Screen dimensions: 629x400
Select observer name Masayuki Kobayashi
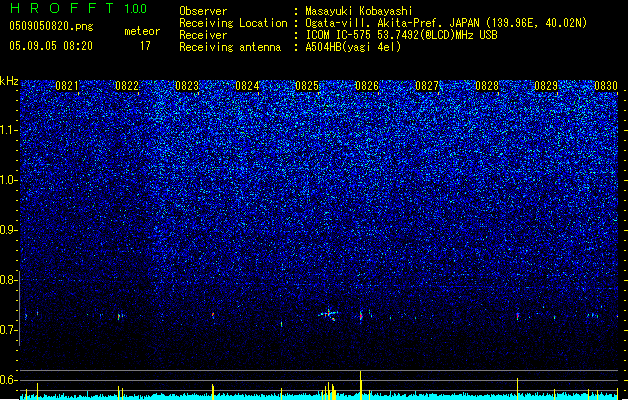359,11
